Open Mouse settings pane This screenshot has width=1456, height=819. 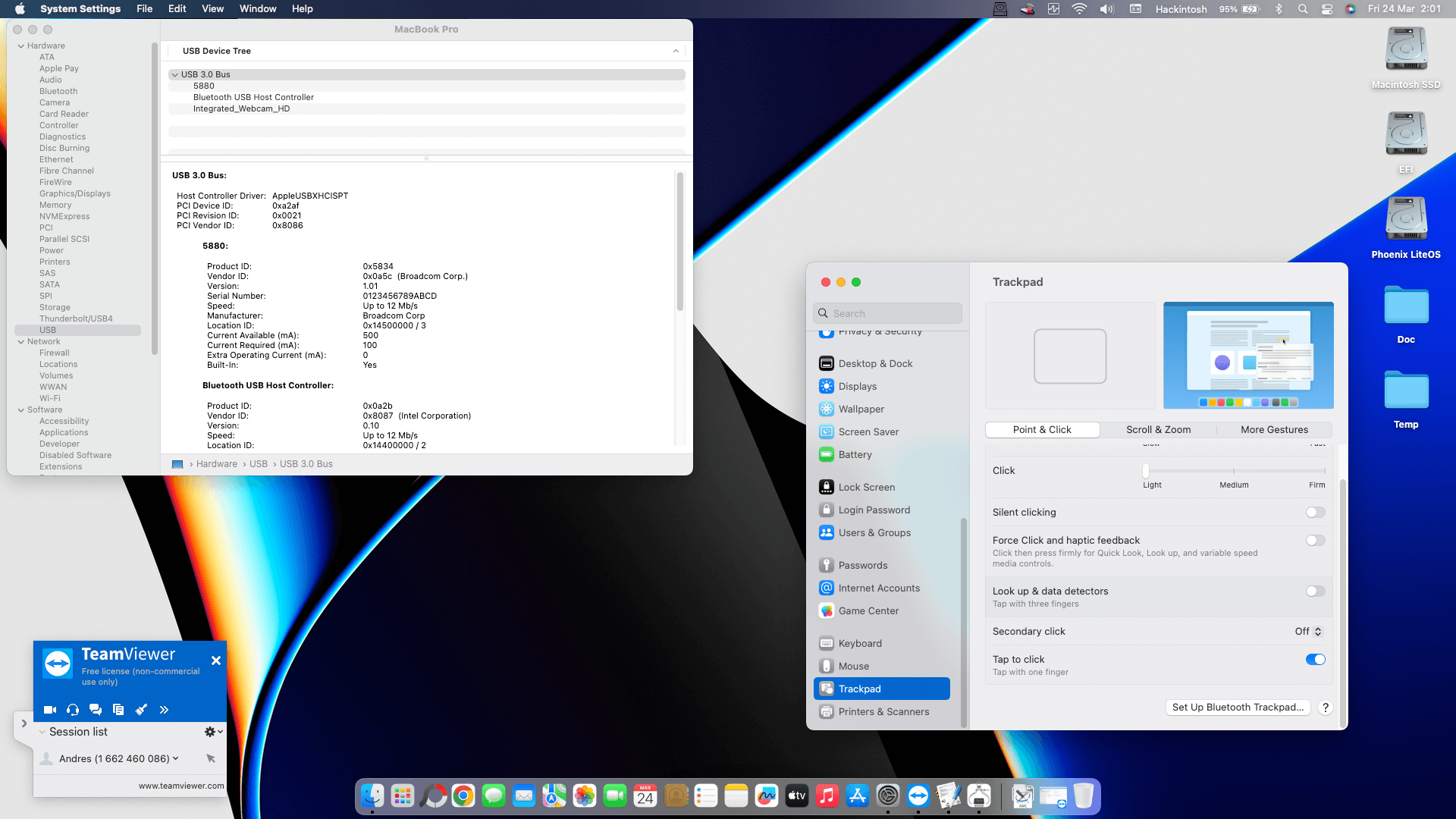883,666
